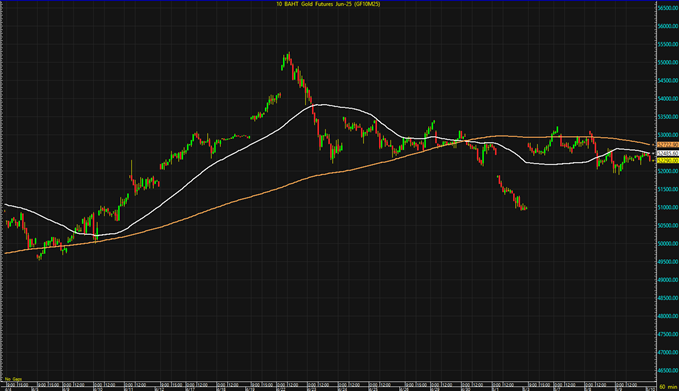Image resolution: width=679 pixels, height=391 pixels.
Task: Select the white moving average value tag
Action: (668, 153)
